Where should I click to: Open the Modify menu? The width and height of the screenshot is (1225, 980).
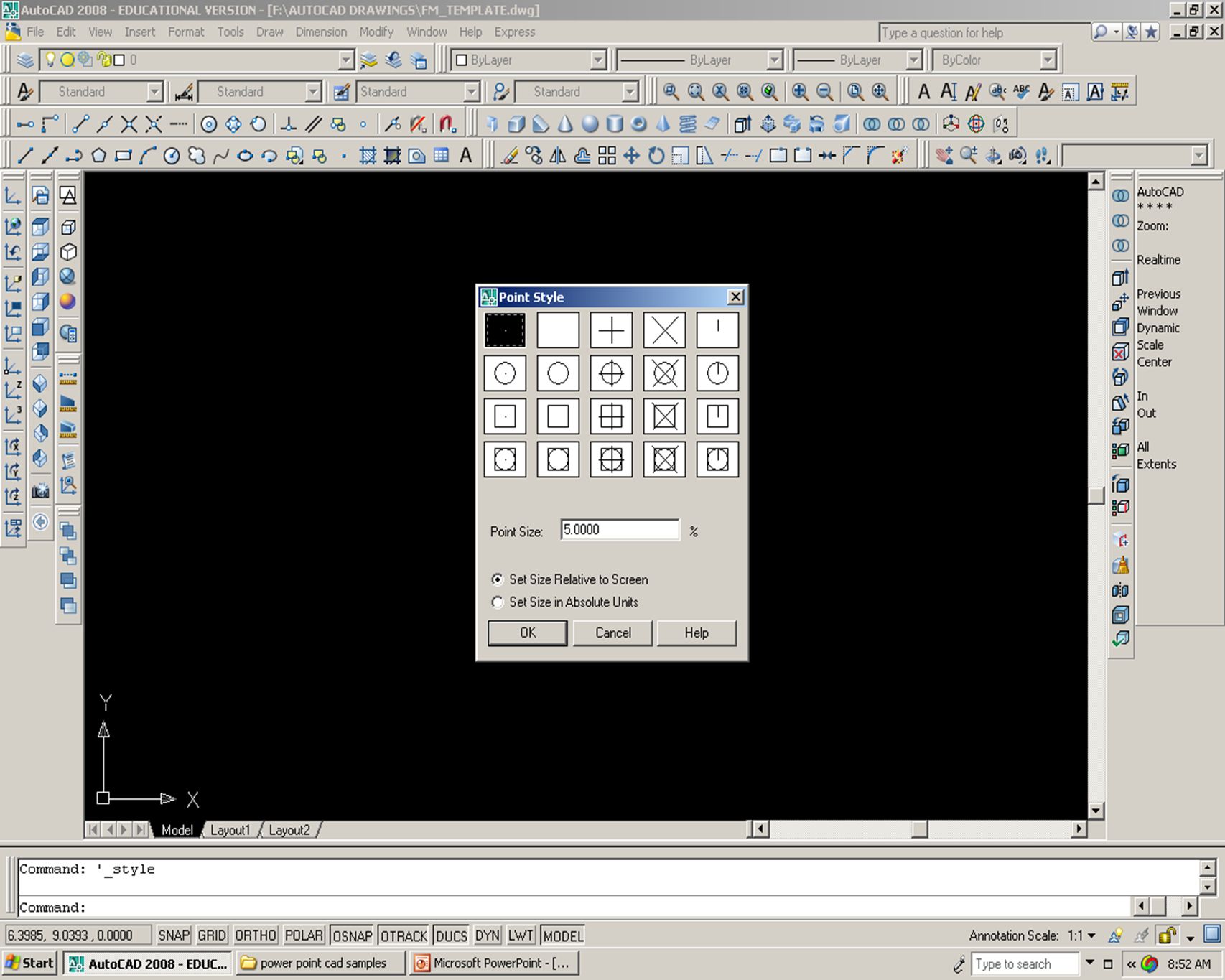point(376,32)
